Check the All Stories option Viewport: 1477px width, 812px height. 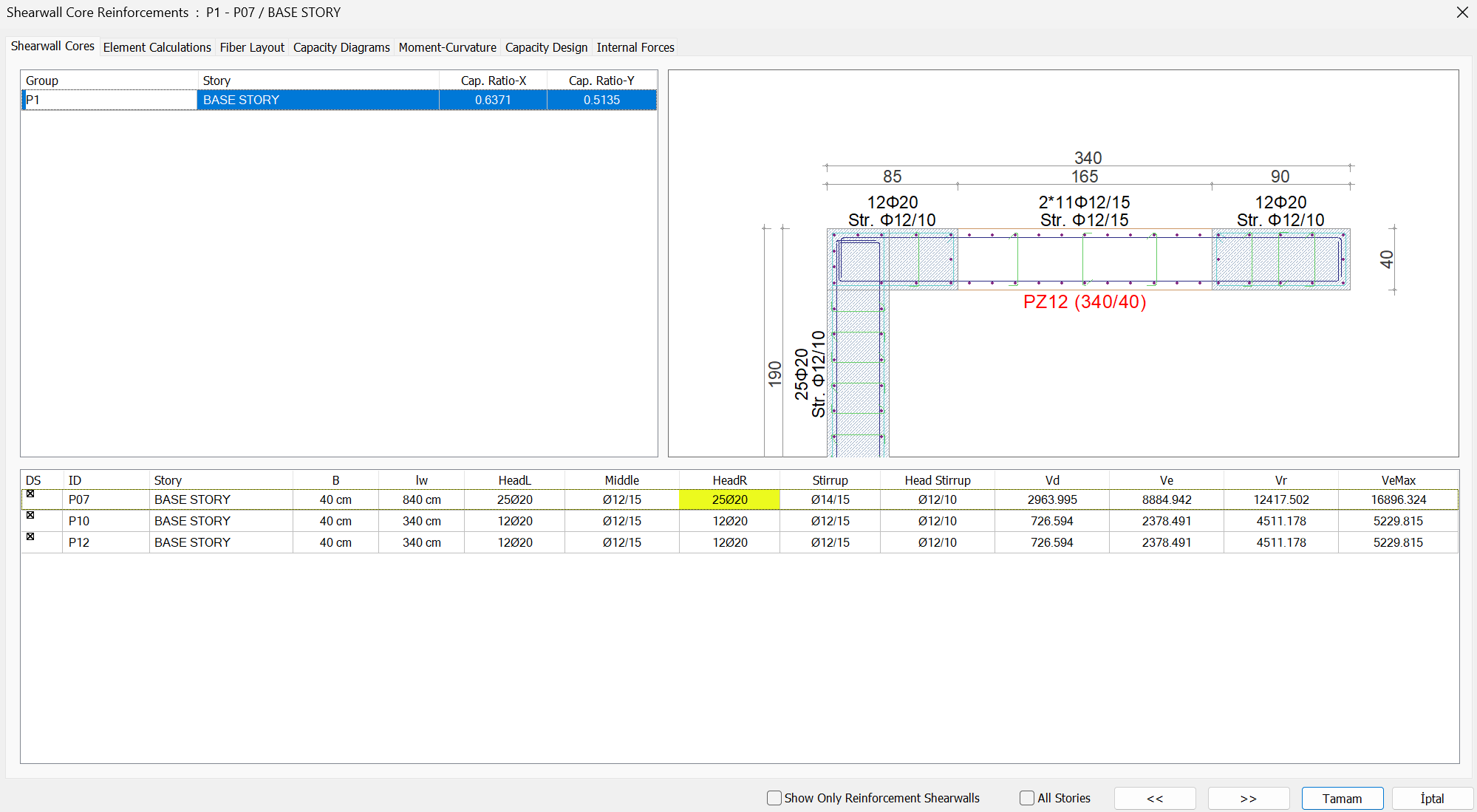[1027, 798]
